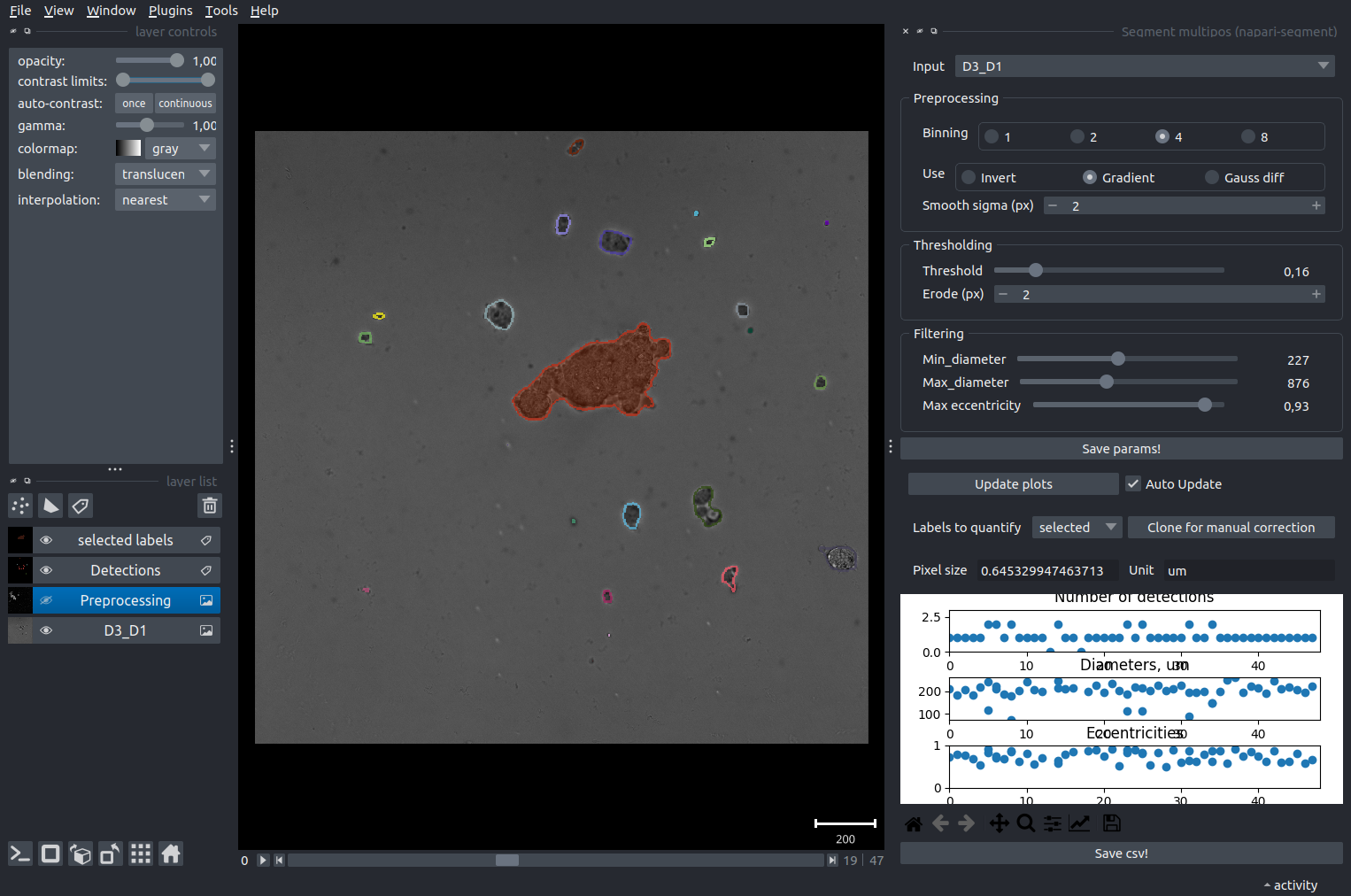This screenshot has width=1351, height=896.
Task: Open the Plugins menu
Action: point(170,11)
